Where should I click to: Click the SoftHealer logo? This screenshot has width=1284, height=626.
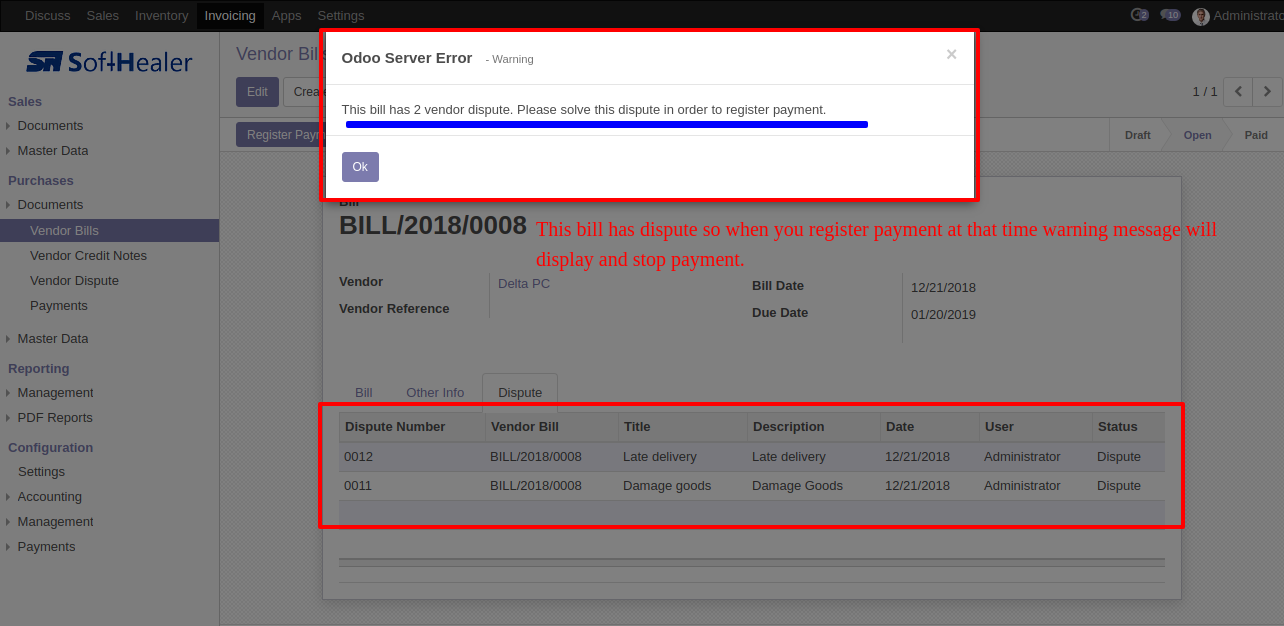tap(109, 62)
